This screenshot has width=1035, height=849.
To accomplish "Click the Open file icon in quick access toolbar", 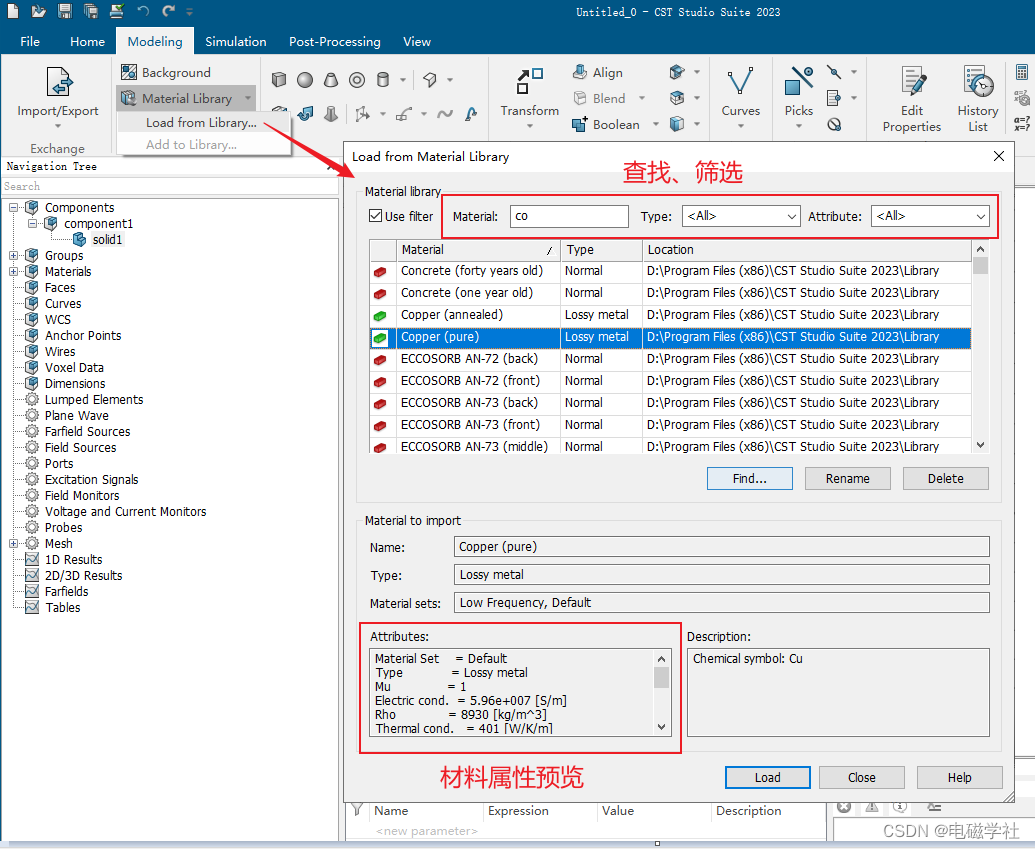I will pyautogui.click(x=39, y=11).
